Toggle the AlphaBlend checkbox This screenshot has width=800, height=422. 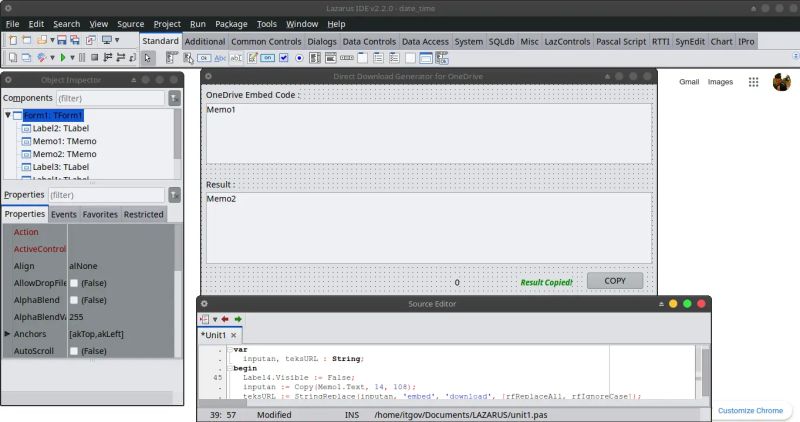coord(74,300)
